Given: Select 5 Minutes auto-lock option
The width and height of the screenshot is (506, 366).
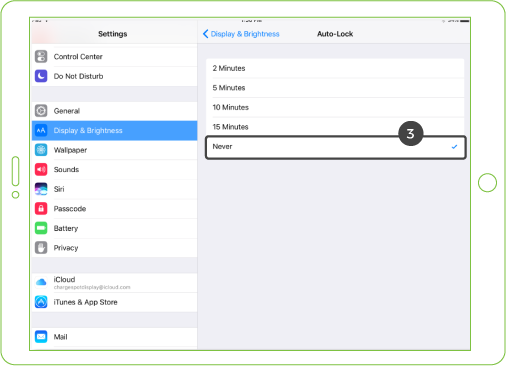Looking at the screenshot, I should 335,88.
